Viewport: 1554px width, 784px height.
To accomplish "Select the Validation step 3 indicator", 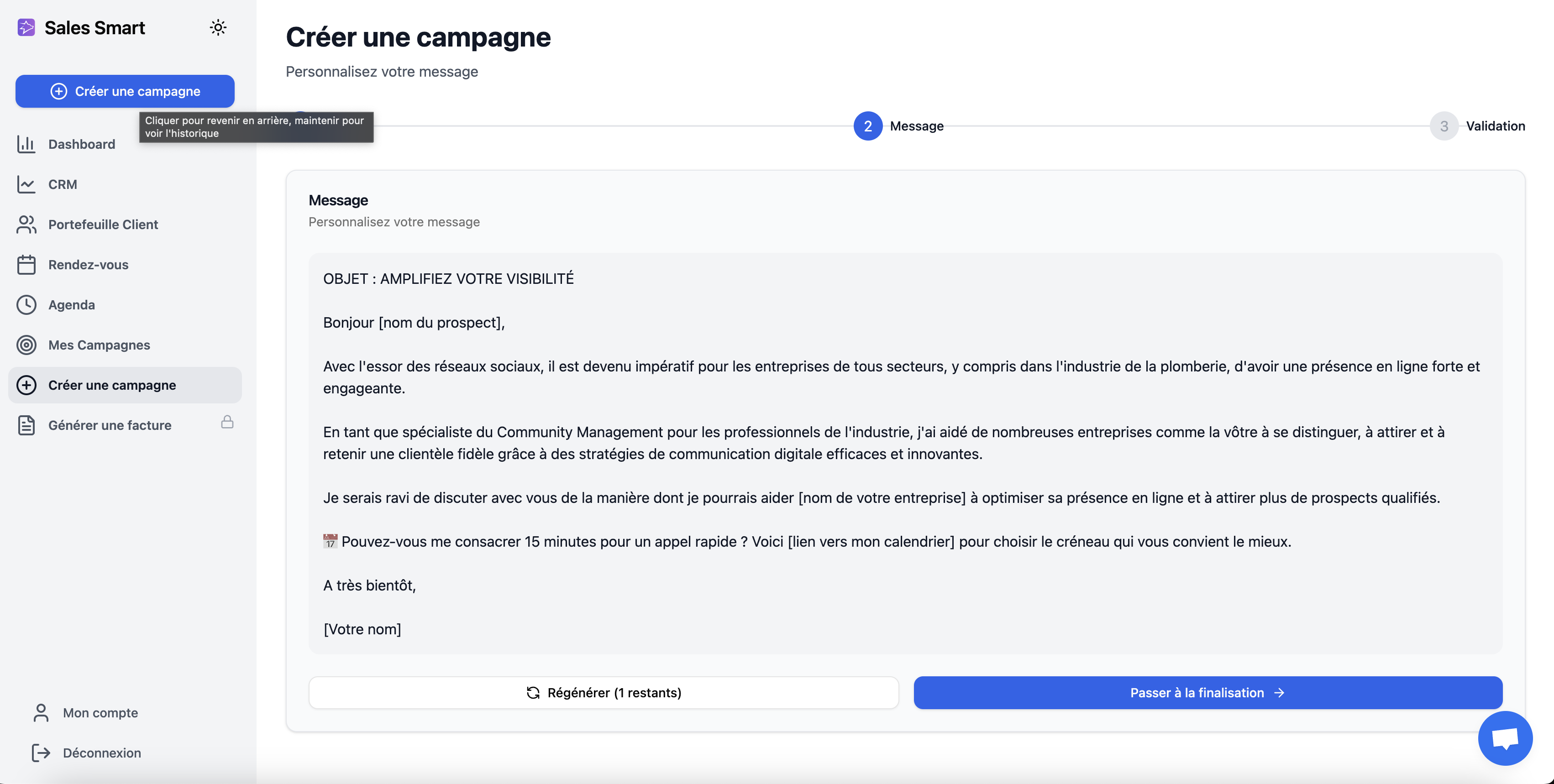I will [x=1444, y=126].
